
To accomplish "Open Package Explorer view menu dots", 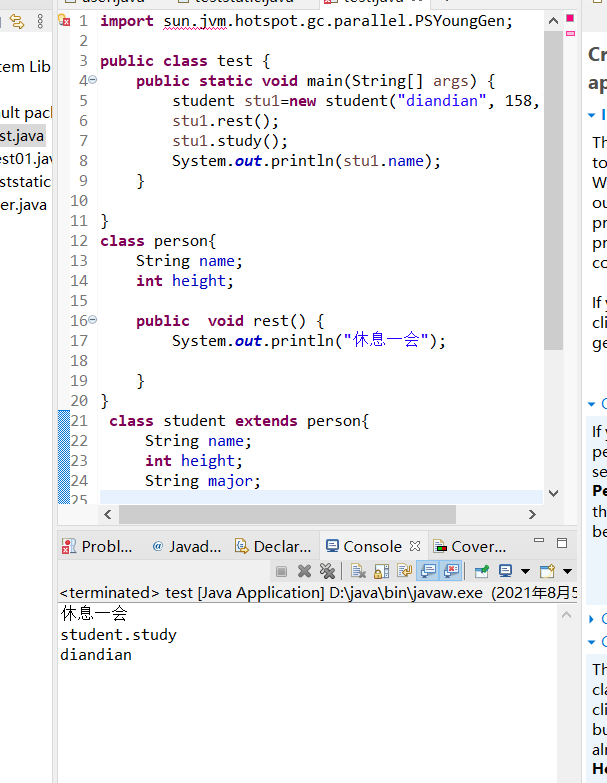I will 40,21.
